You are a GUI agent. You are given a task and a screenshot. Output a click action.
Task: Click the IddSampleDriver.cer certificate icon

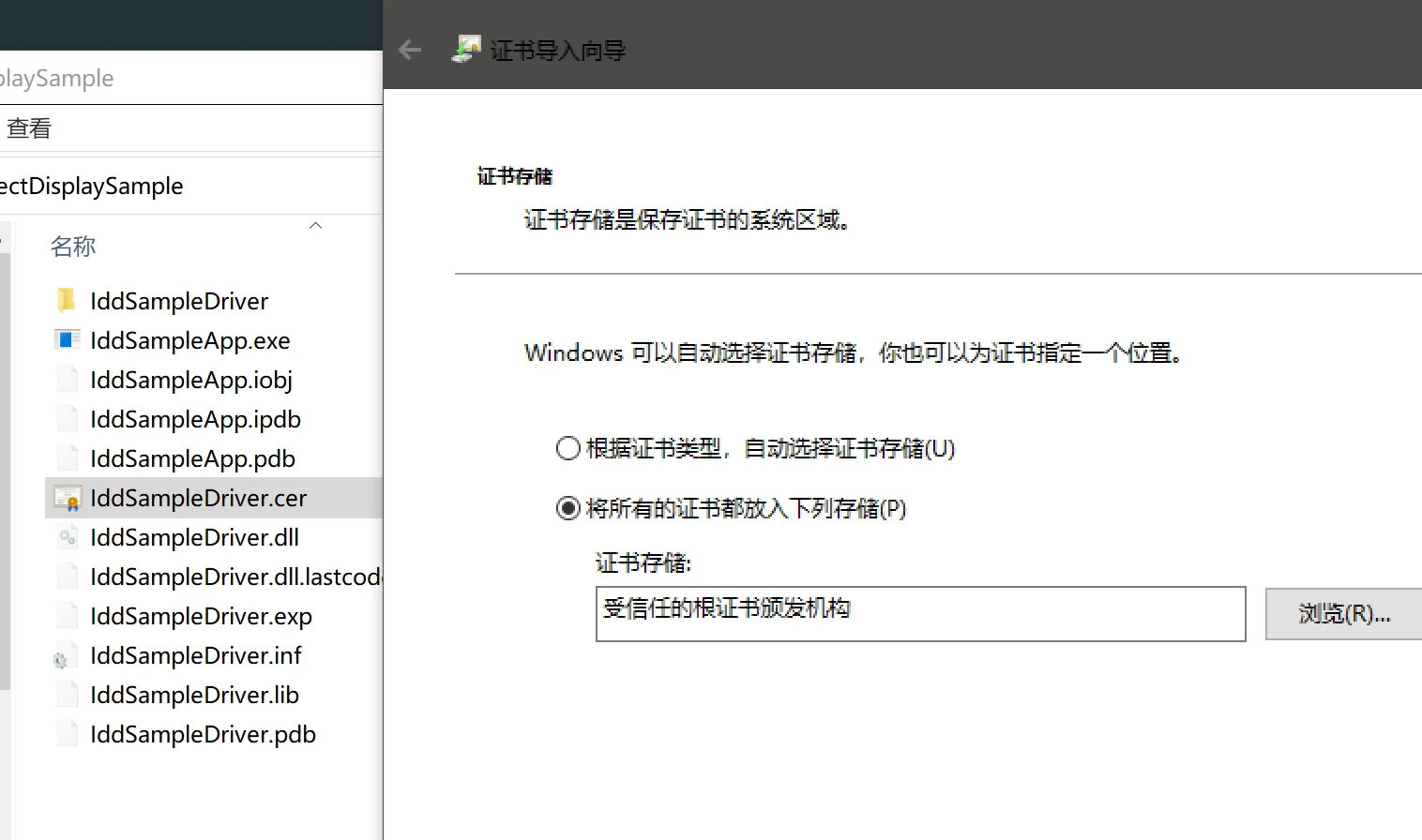pos(67,498)
